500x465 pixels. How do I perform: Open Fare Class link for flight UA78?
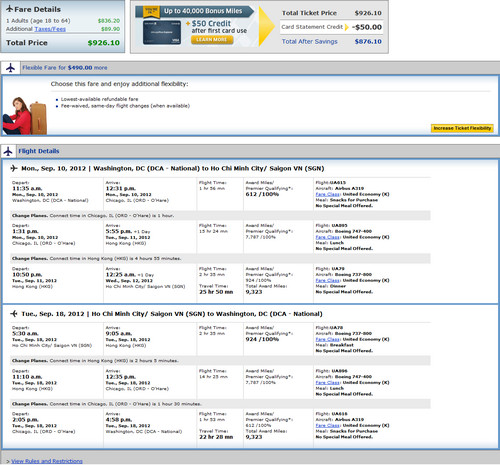[x=328, y=339]
